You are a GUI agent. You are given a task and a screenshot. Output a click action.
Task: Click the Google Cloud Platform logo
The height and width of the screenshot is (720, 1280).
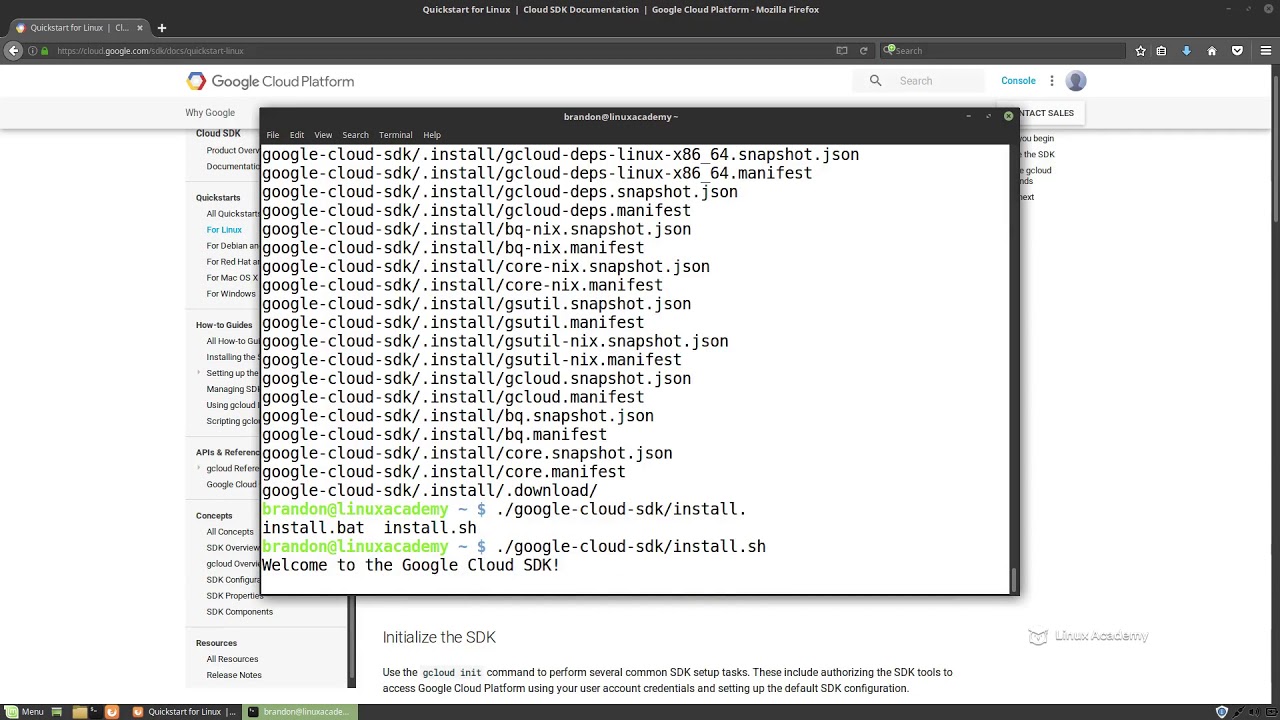[x=270, y=81]
